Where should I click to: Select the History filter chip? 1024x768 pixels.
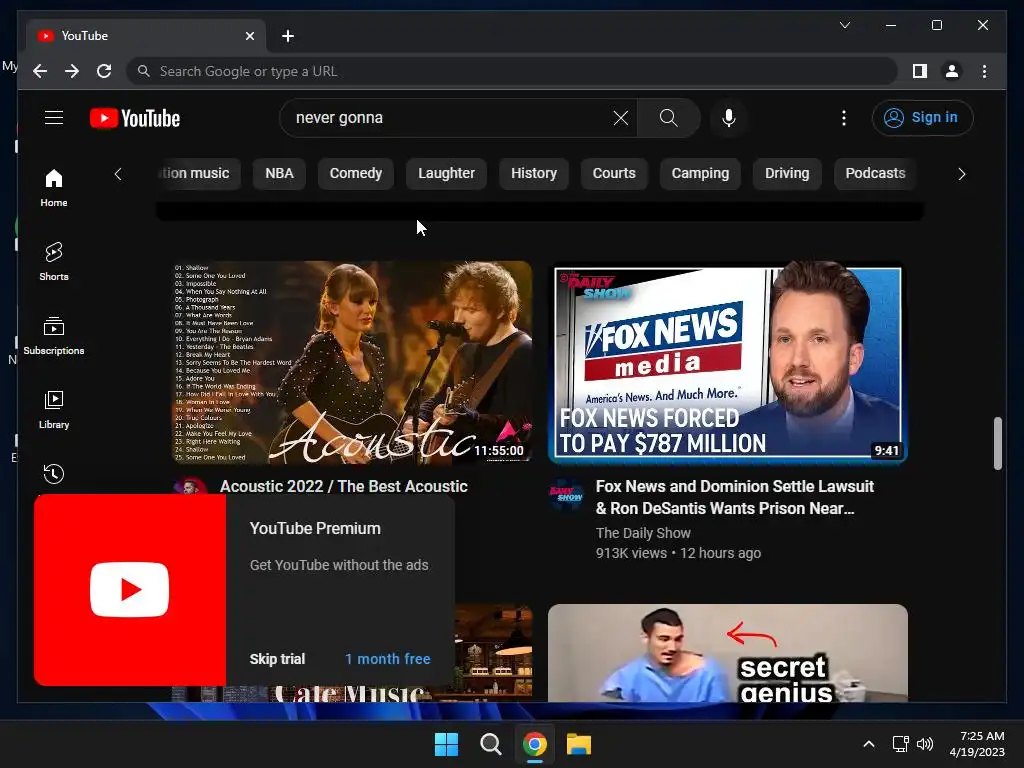click(x=534, y=174)
